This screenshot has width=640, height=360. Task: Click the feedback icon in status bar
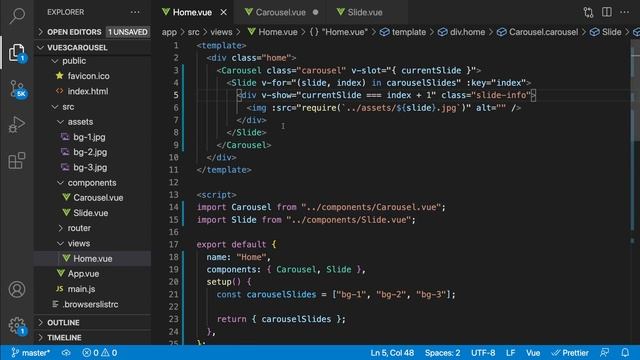point(604,353)
